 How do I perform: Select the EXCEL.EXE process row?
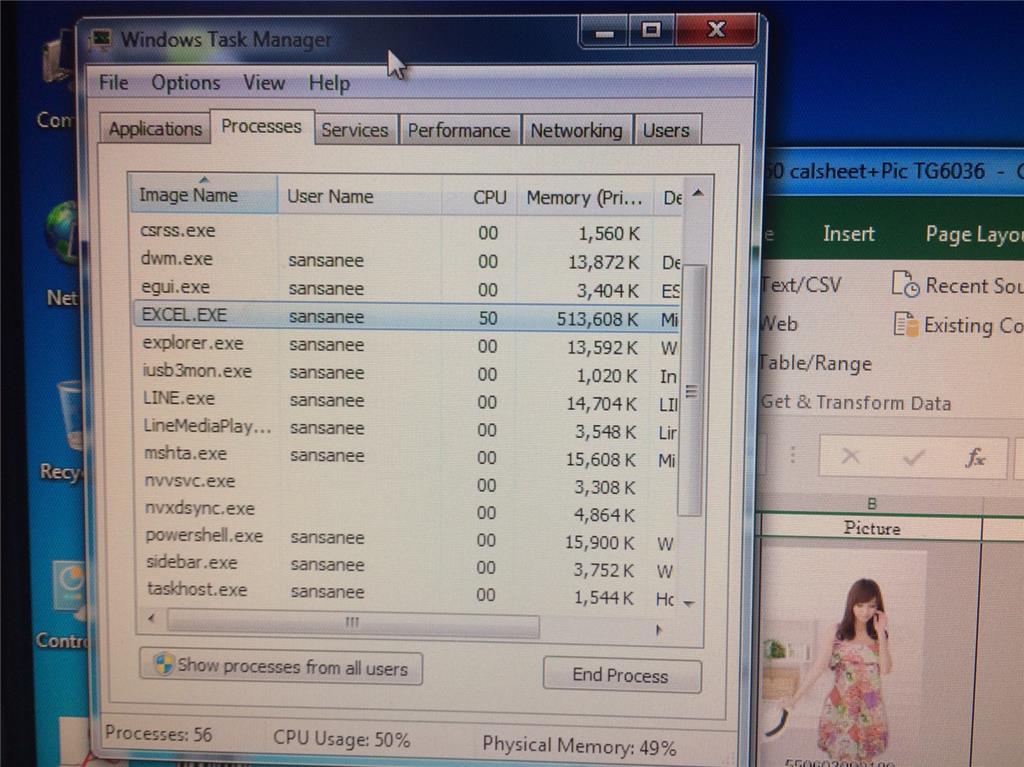(x=406, y=317)
